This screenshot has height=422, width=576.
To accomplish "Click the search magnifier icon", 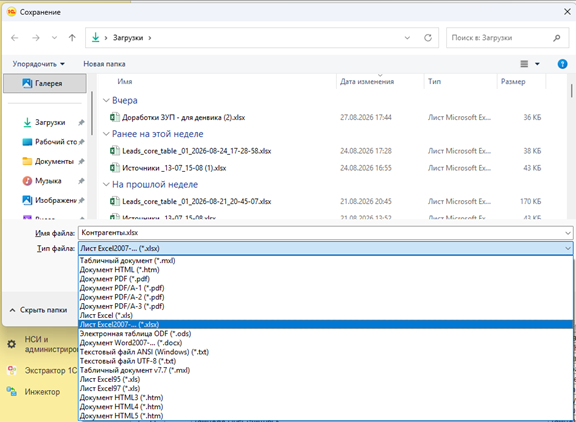I will click(x=557, y=38).
